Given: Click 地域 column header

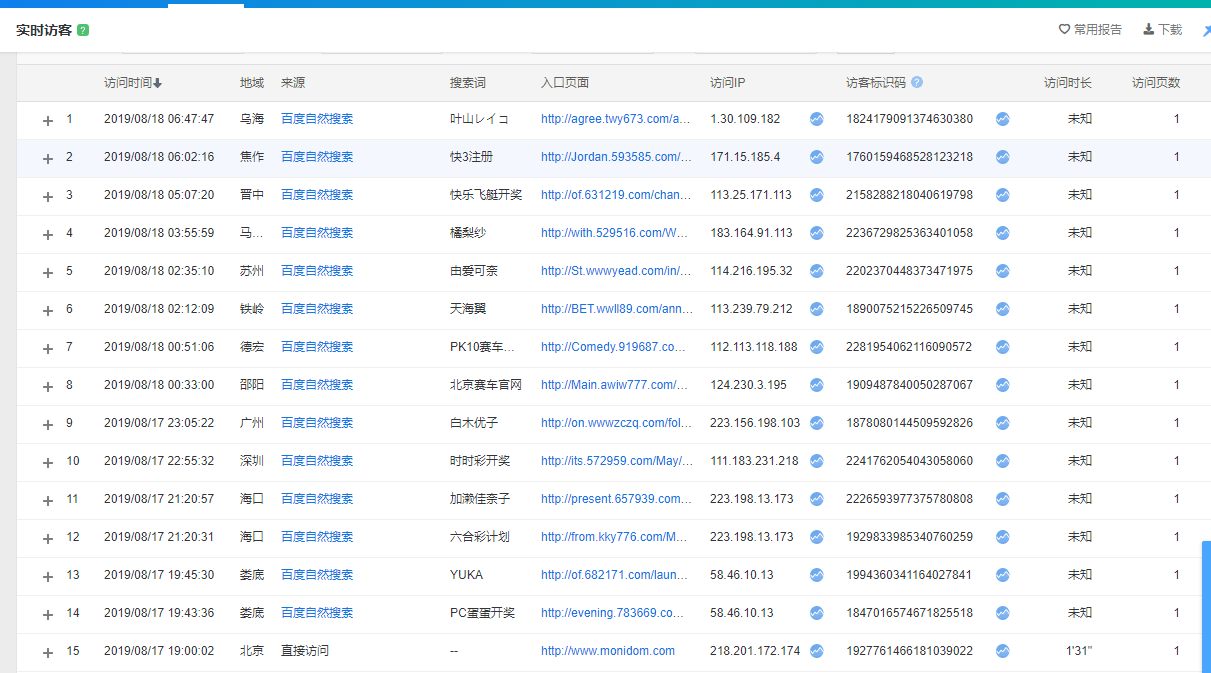Looking at the screenshot, I should point(252,83).
